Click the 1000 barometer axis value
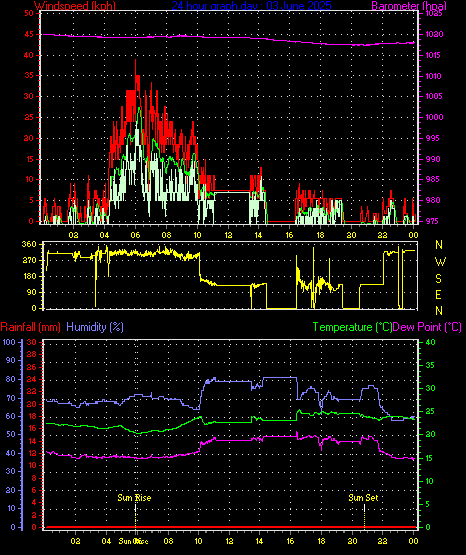The height and width of the screenshot is (555, 466). pos(434,117)
